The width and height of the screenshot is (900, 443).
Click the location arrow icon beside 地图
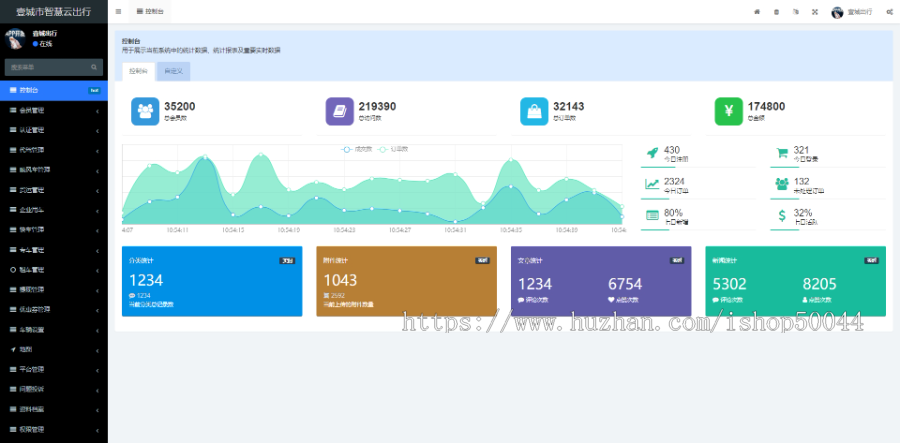(13, 349)
